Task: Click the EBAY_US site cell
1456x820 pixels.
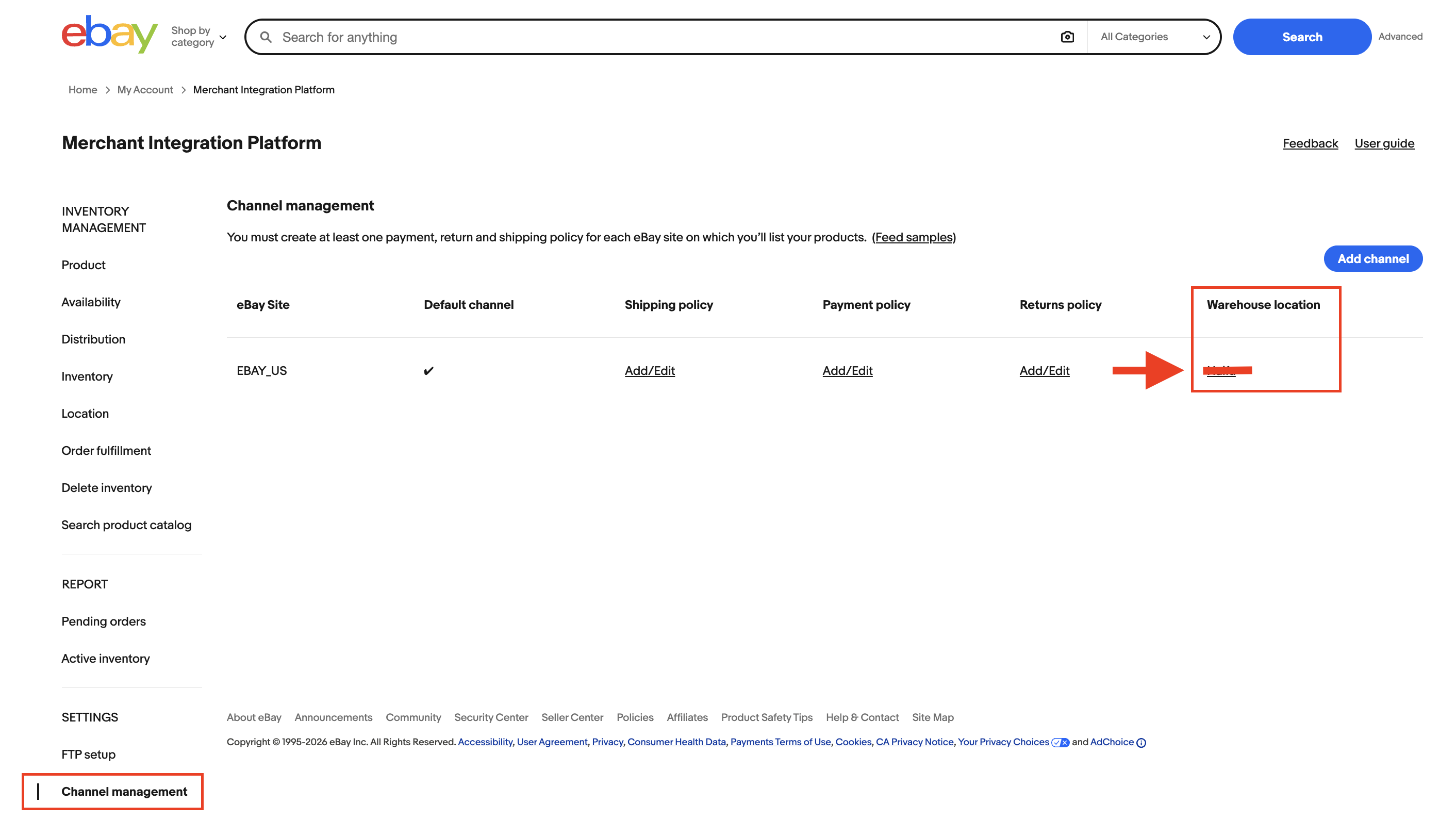Action: pos(262,371)
